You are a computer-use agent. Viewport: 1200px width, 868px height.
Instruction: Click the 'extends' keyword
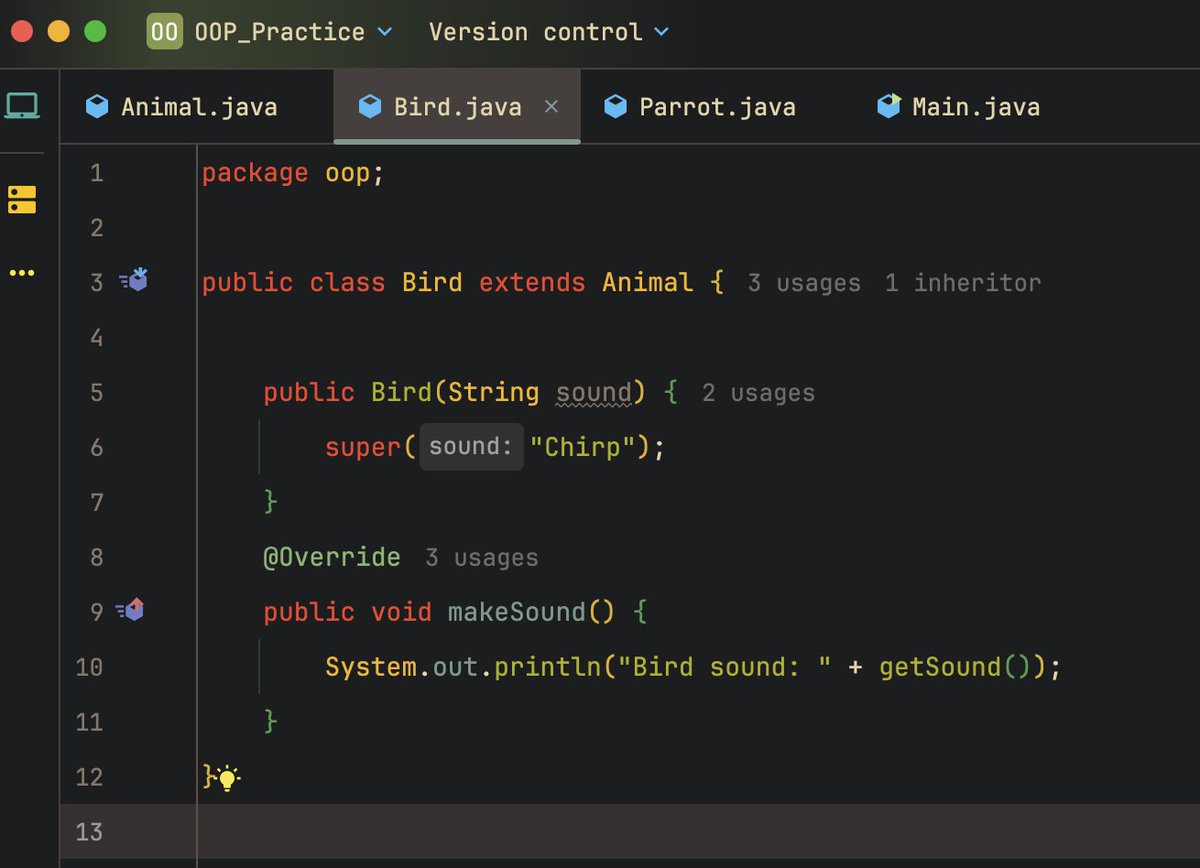(x=532, y=282)
